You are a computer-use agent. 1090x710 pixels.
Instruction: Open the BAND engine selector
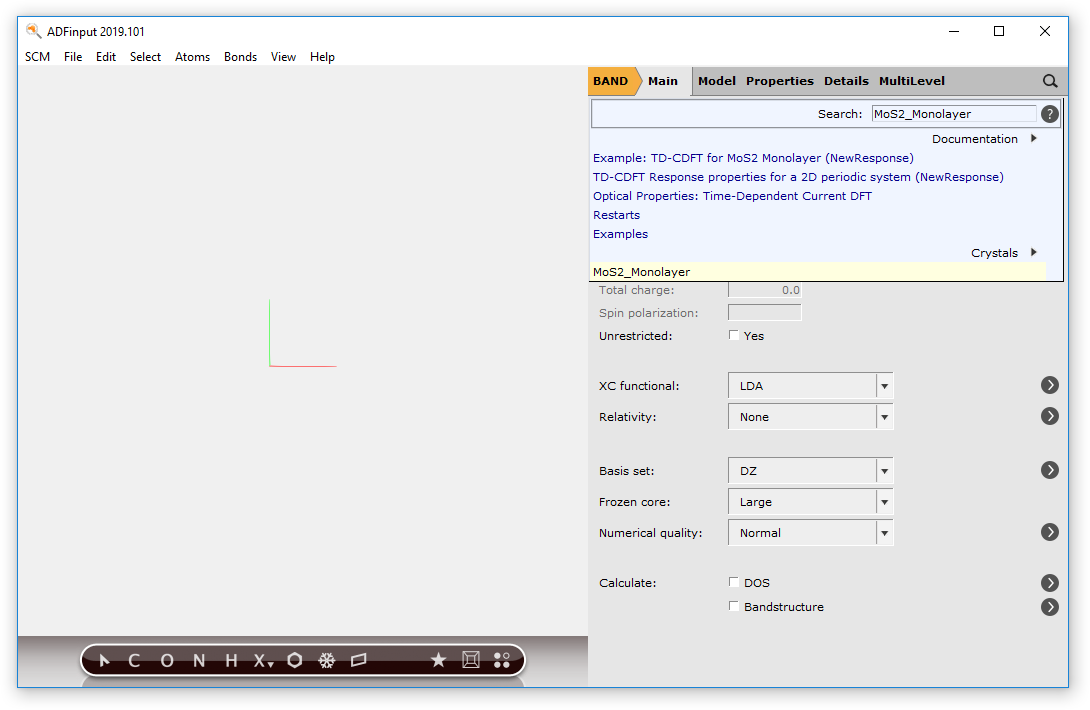[x=612, y=81]
